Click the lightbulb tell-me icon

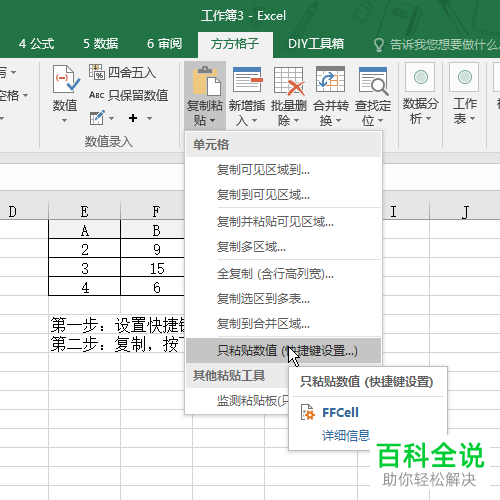(x=379, y=45)
